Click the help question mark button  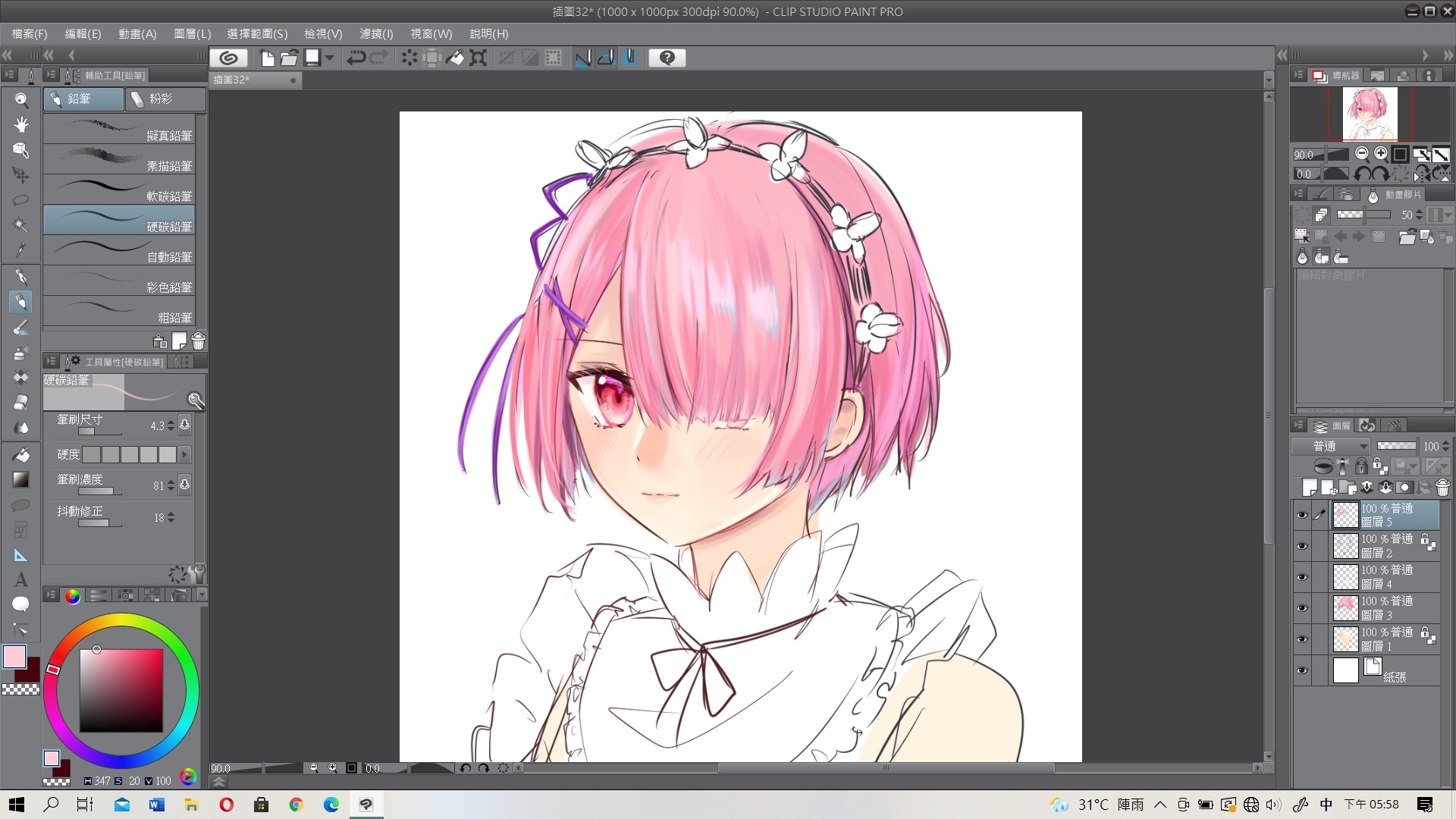point(667,58)
